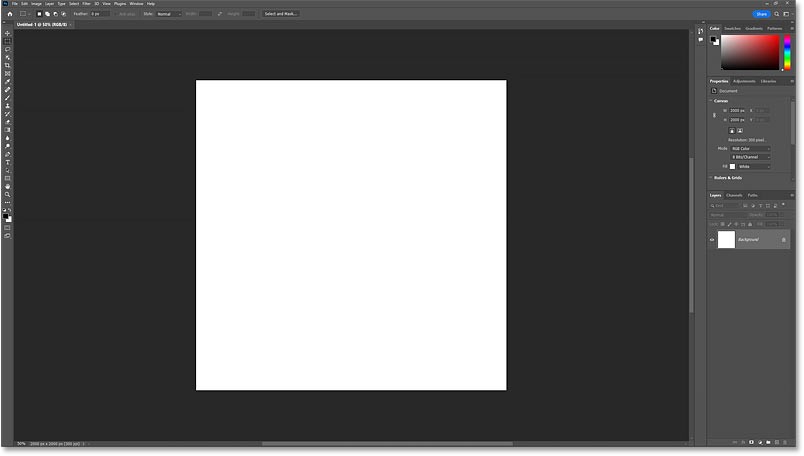Select the Lasso tool
Viewport: 804px width, 456px height.
pyautogui.click(x=8, y=49)
